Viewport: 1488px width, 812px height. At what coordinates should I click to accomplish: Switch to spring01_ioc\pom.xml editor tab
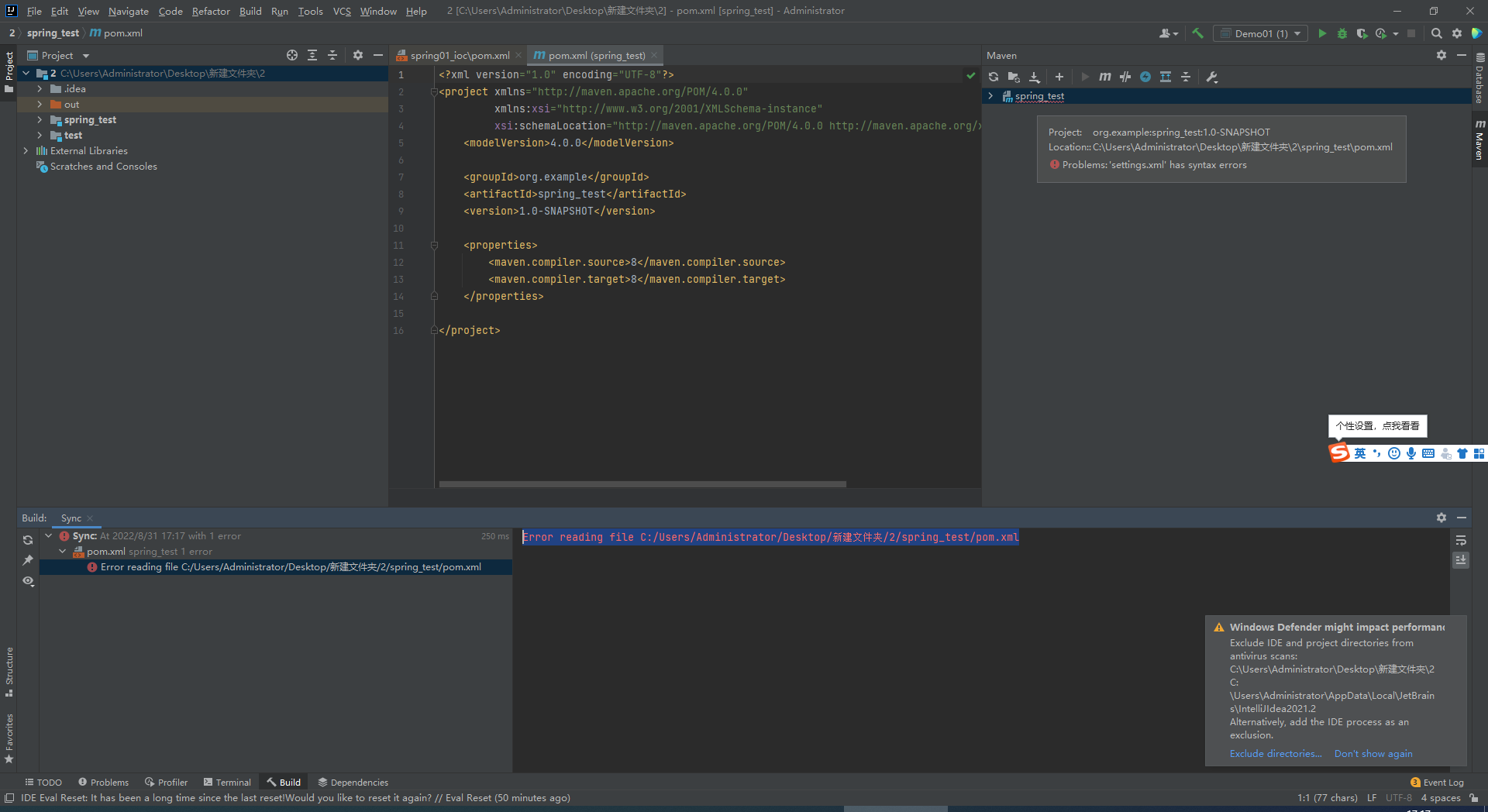[x=459, y=56]
